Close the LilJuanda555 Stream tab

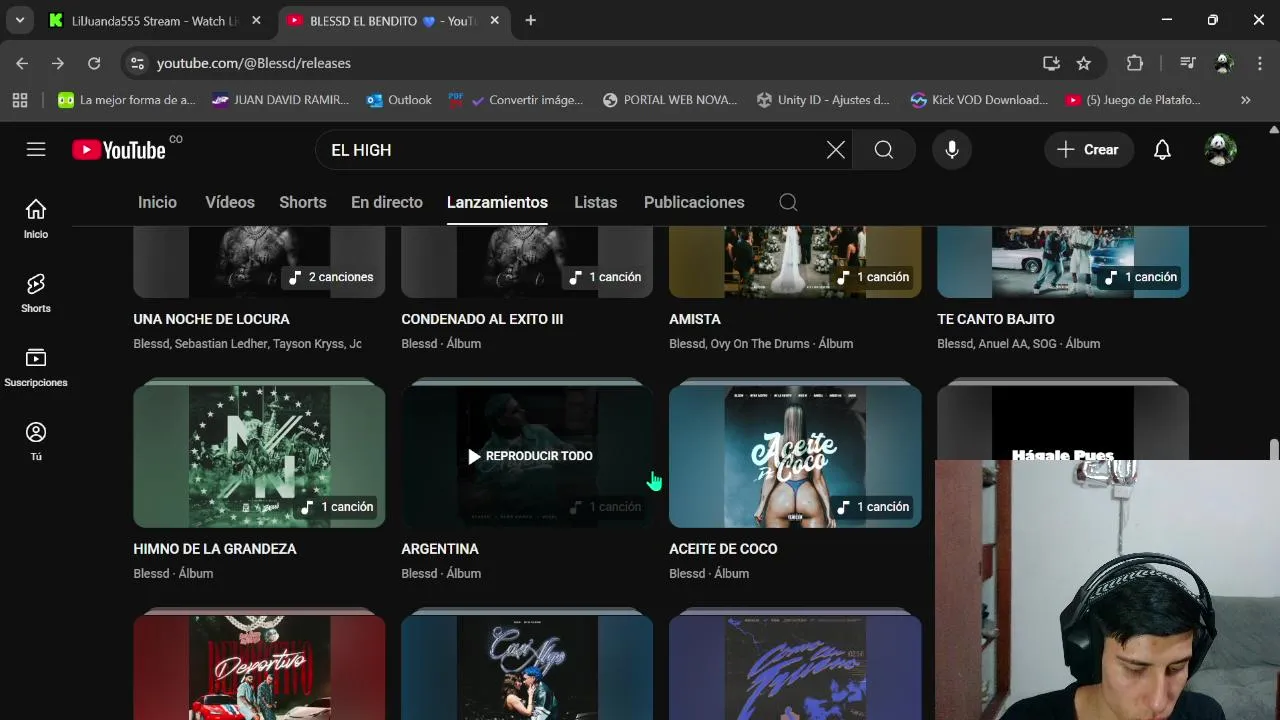(x=256, y=20)
